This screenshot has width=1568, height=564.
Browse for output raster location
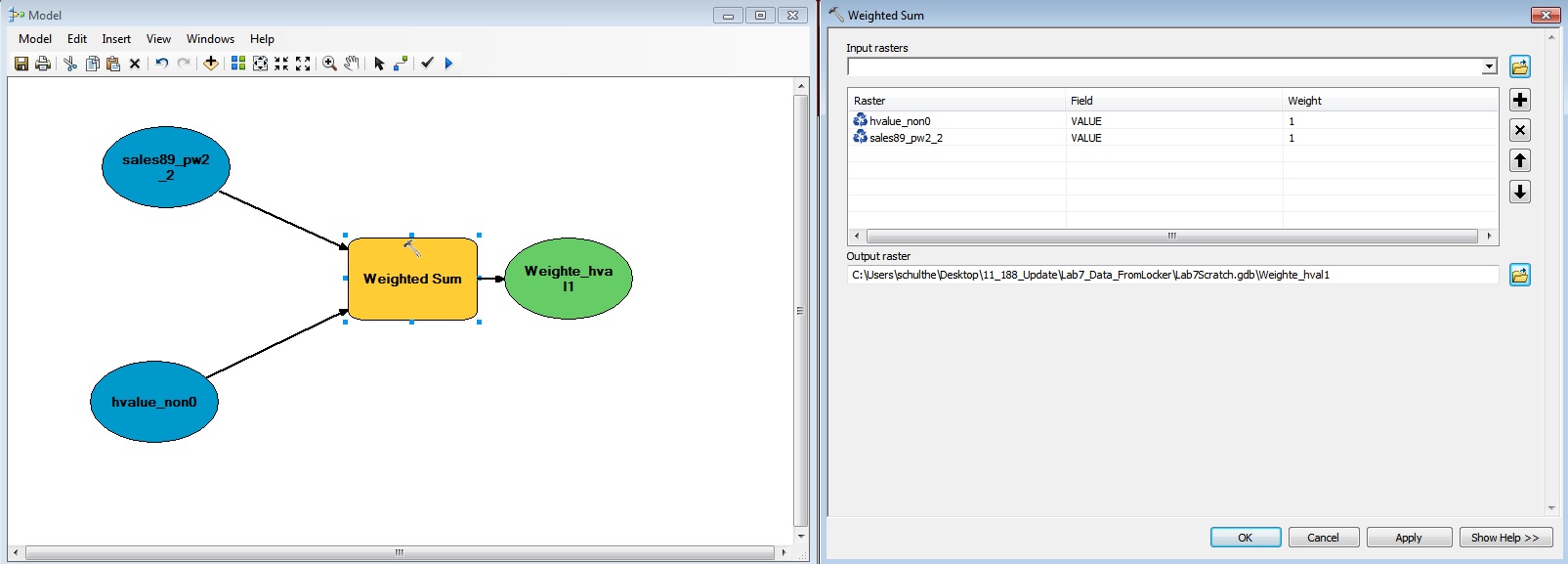click(1520, 275)
